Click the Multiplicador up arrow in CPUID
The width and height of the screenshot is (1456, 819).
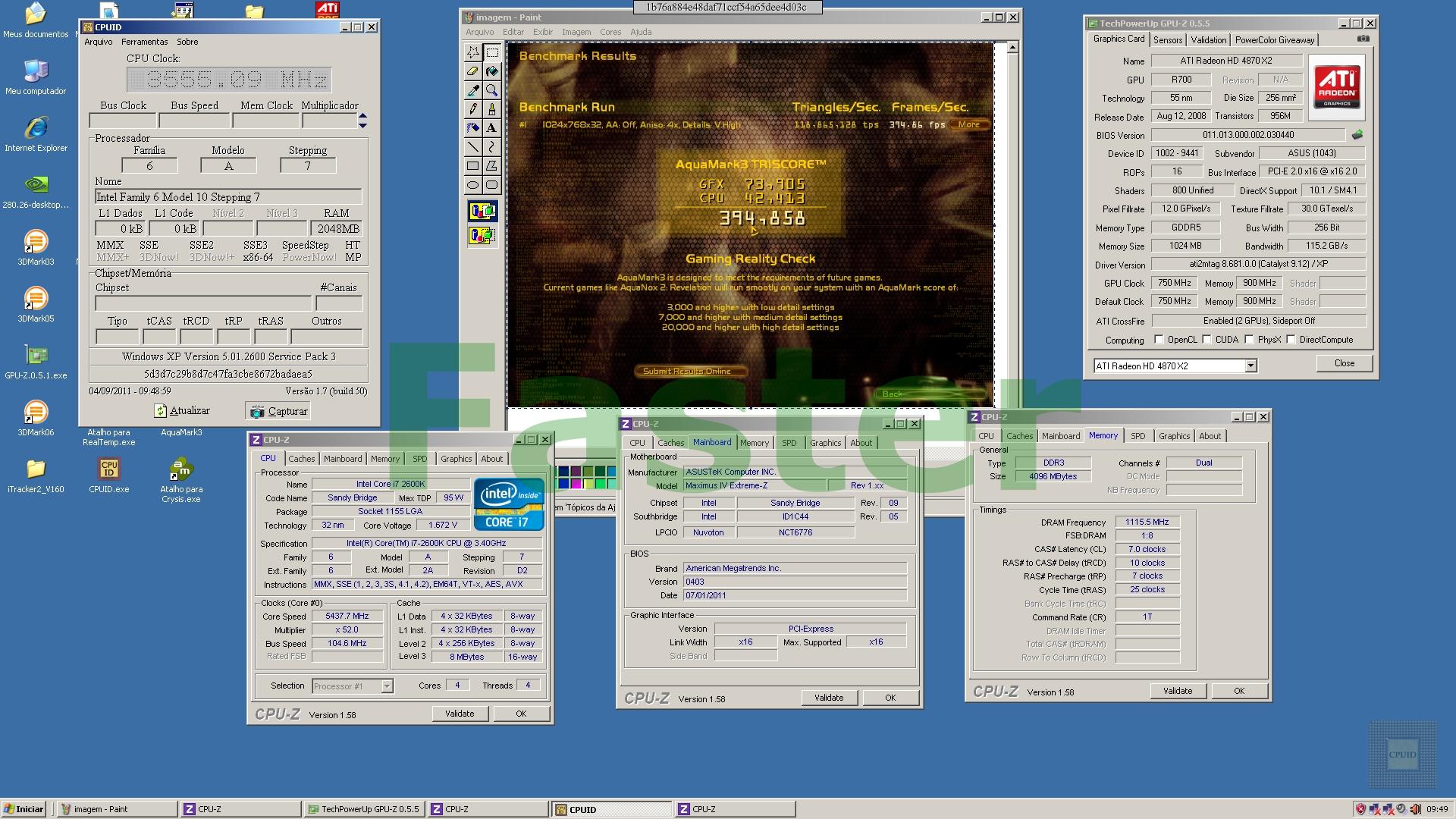coord(362,116)
